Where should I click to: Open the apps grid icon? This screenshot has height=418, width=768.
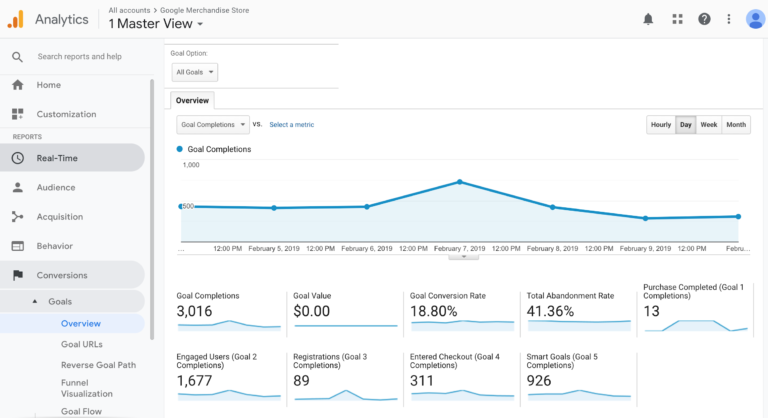tap(677, 19)
